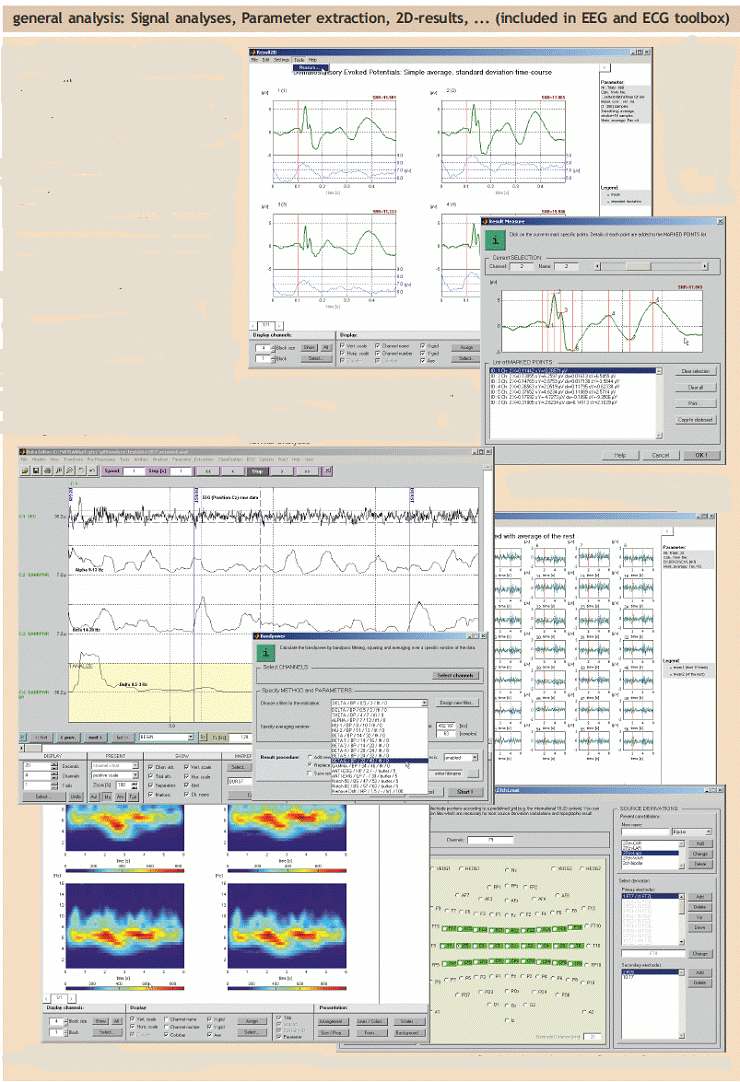
Task: Click the Block size stepper in Result2D window
Action: (273, 348)
